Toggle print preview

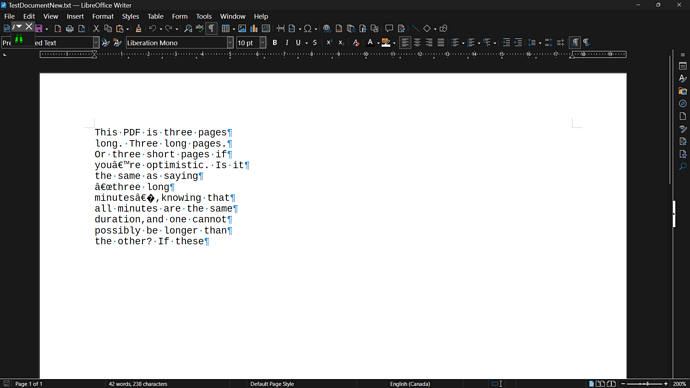(81, 29)
